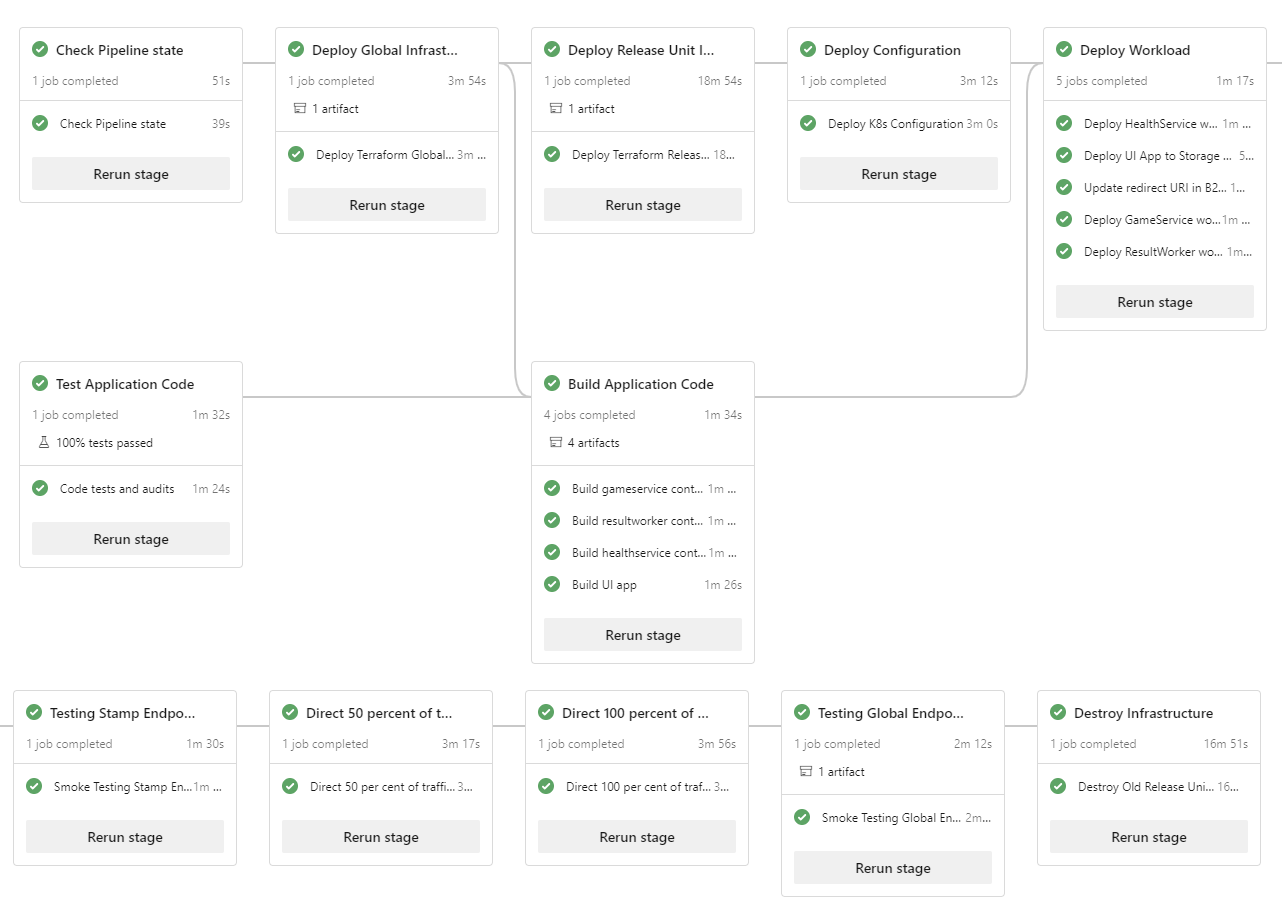
Task: Open the Deploy Configuration stage header
Action: tap(892, 50)
